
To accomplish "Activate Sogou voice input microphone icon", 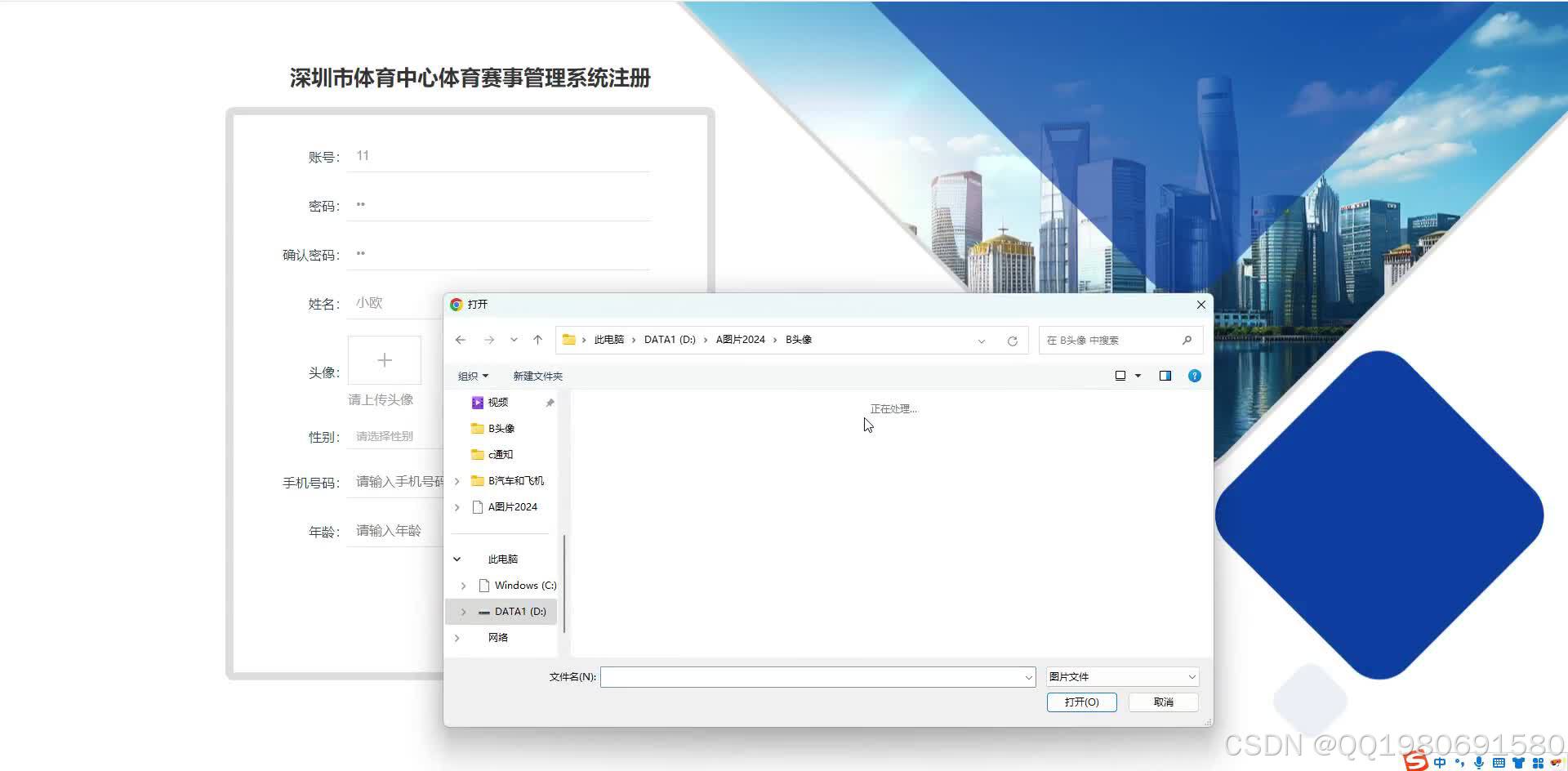I will point(1478,762).
